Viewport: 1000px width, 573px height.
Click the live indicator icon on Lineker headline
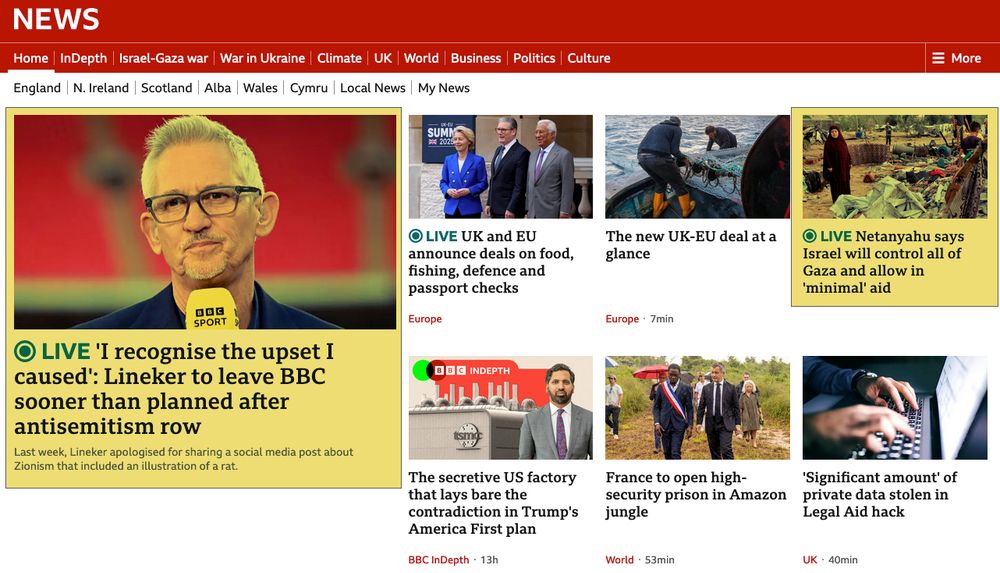(25, 351)
